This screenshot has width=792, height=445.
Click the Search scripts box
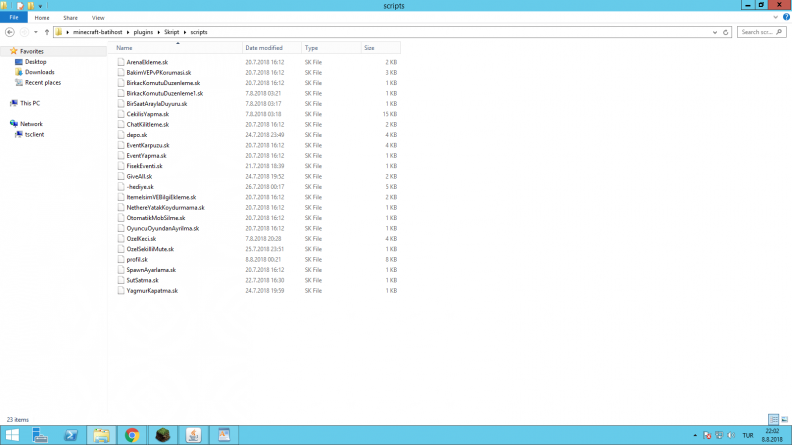coord(762,32)
